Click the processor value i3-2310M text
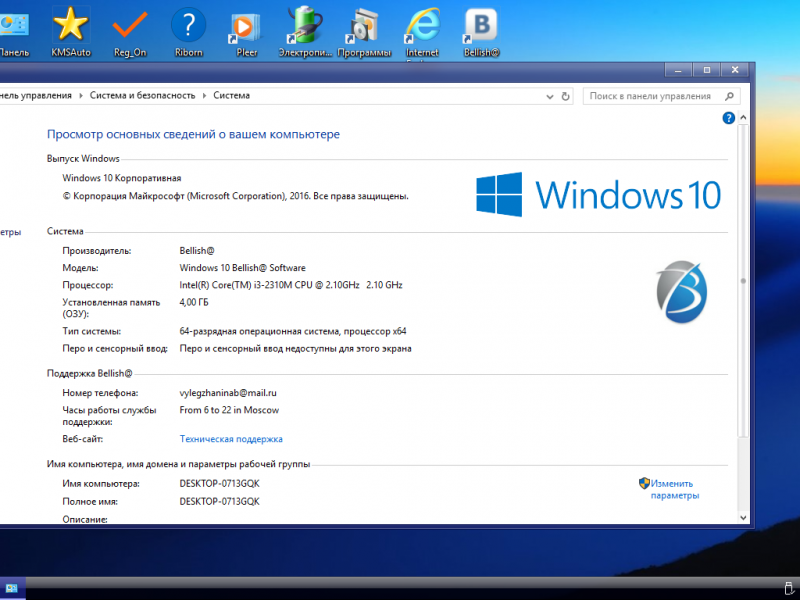The image size is (800, 600). pyautogui.click(x=291, y=285)
